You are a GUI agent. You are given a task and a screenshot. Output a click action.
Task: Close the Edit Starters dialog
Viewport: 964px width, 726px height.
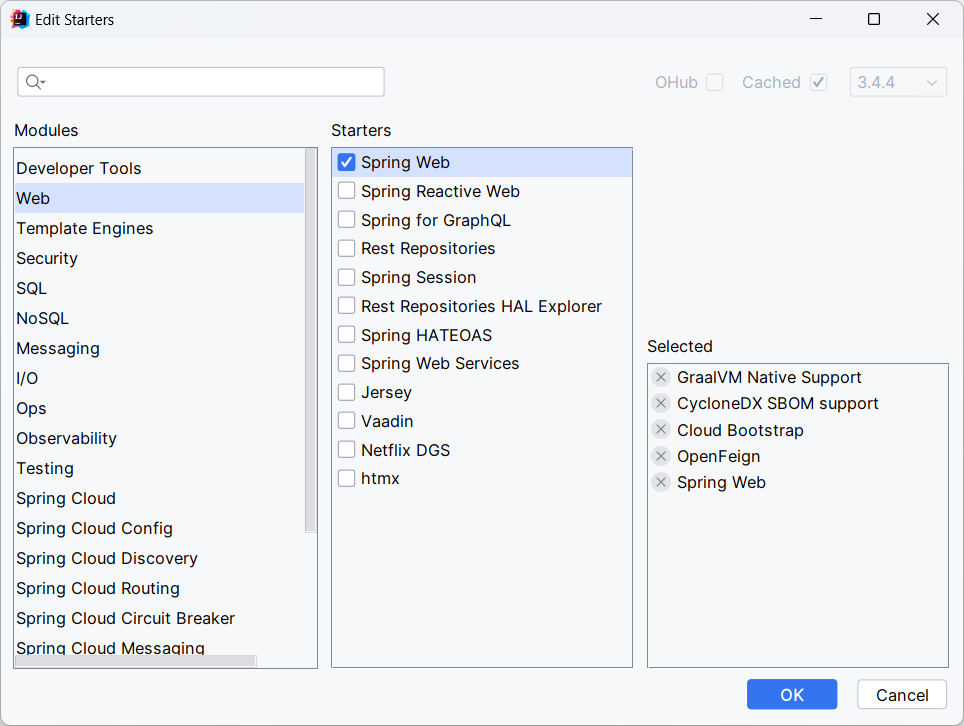933,19
